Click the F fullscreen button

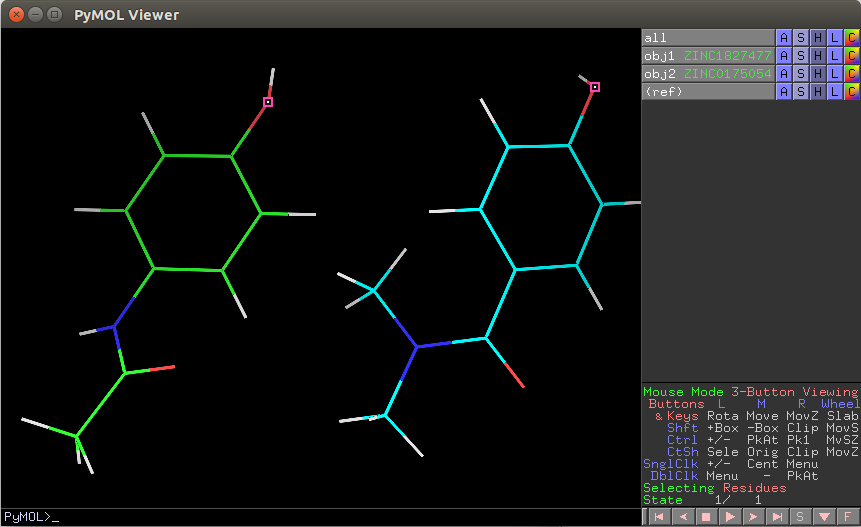point(847,517)
